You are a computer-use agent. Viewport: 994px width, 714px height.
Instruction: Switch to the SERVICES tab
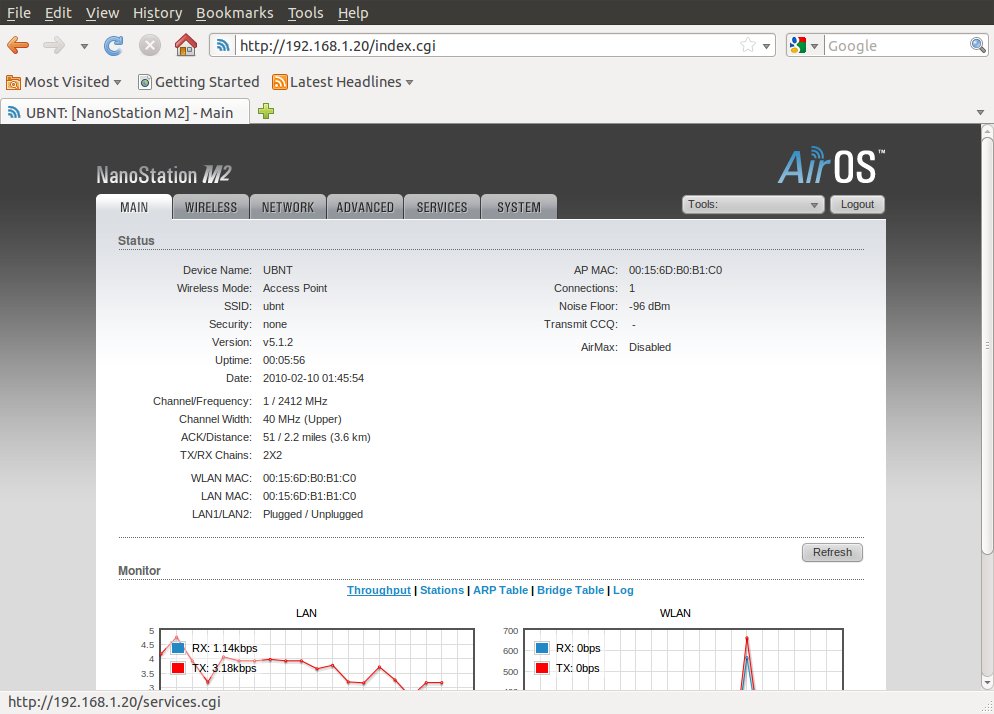click(442, 207)
